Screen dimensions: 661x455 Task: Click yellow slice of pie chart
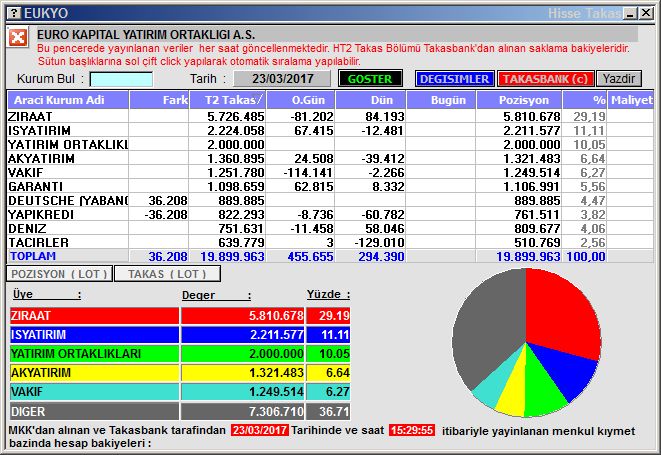point(515,392)
